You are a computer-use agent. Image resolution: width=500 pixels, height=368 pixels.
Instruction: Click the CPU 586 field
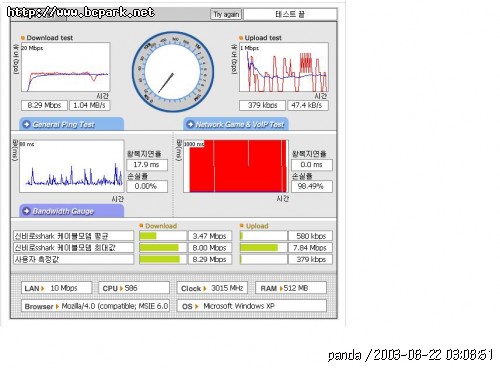pyautogui.click(x=134, y=288)
